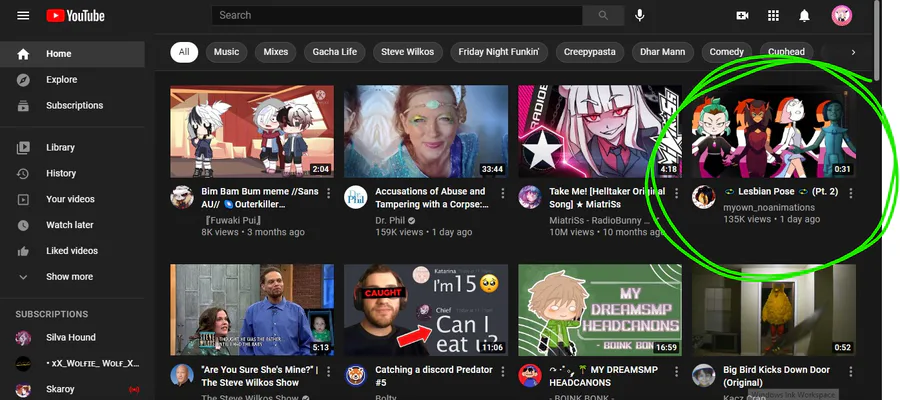Open the Steve Wilkos 5:13 thumbnail
The image size is (900, 400).
tap(252, 310)
